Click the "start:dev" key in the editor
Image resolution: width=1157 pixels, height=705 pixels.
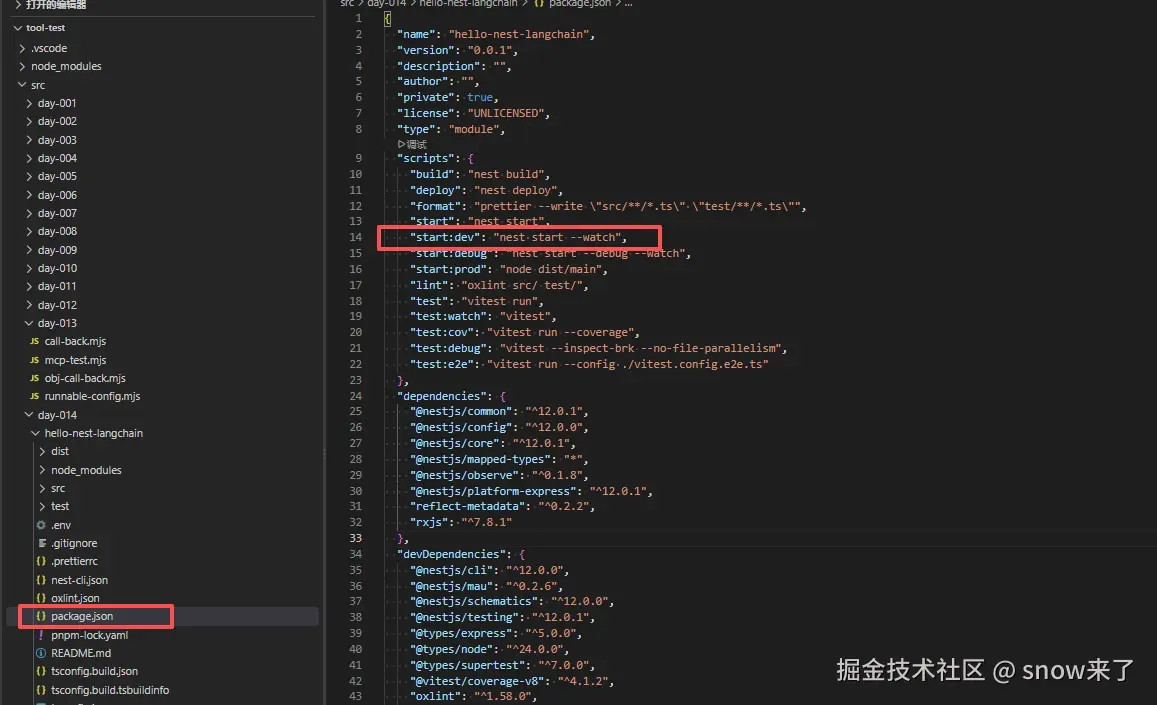[445, 237]
